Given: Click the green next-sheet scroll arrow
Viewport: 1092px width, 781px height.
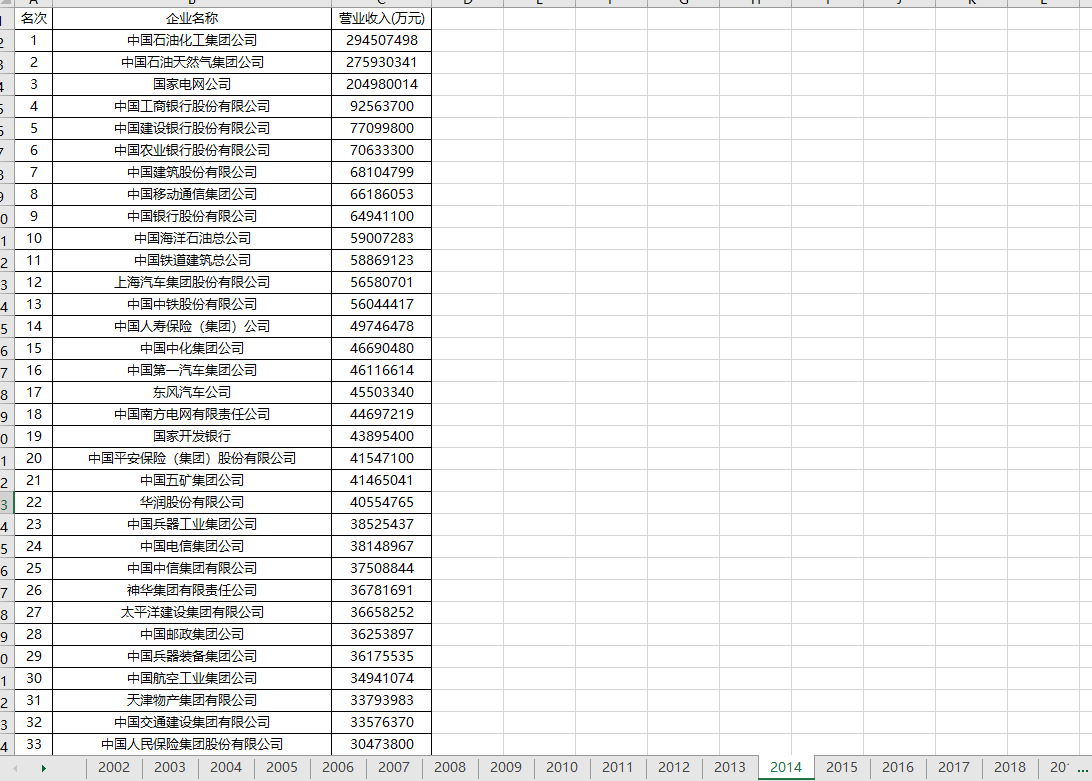Looking at the screenshot, I should [x=43, y=768].
